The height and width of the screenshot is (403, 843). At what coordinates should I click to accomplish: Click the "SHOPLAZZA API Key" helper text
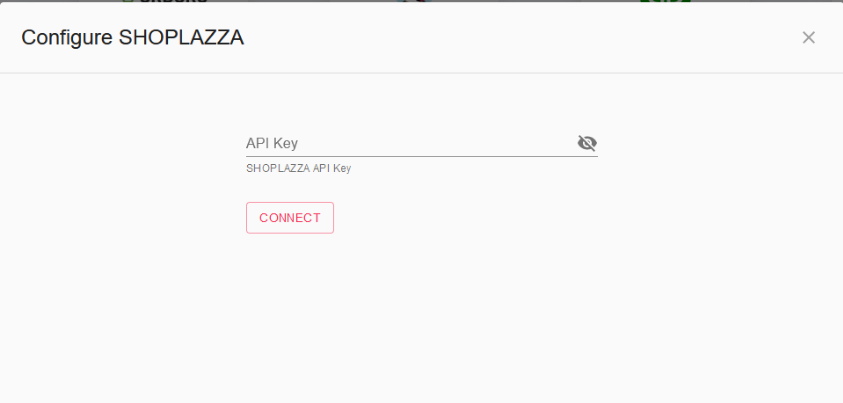(298, 168)
